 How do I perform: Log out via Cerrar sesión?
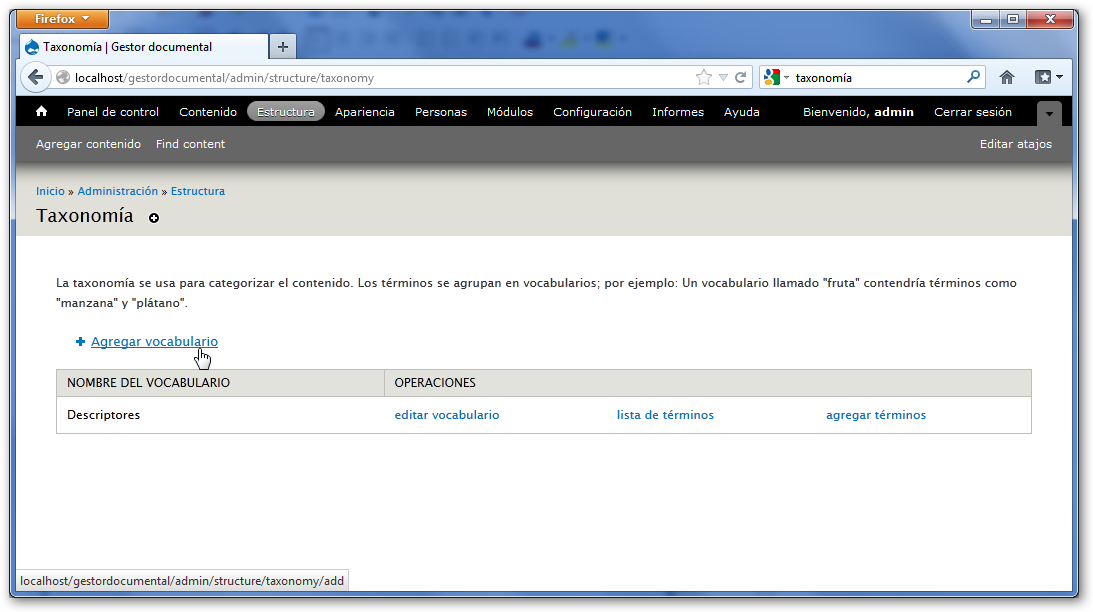[972, 112]
